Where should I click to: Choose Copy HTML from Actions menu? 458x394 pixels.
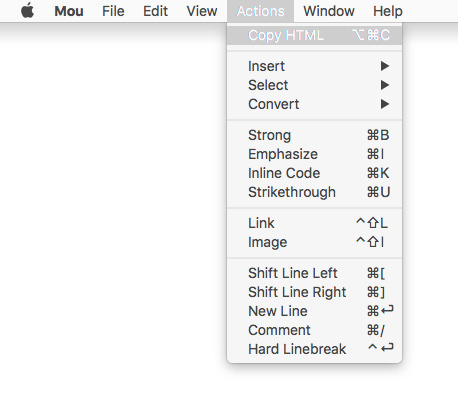click(x=314, y=35)
